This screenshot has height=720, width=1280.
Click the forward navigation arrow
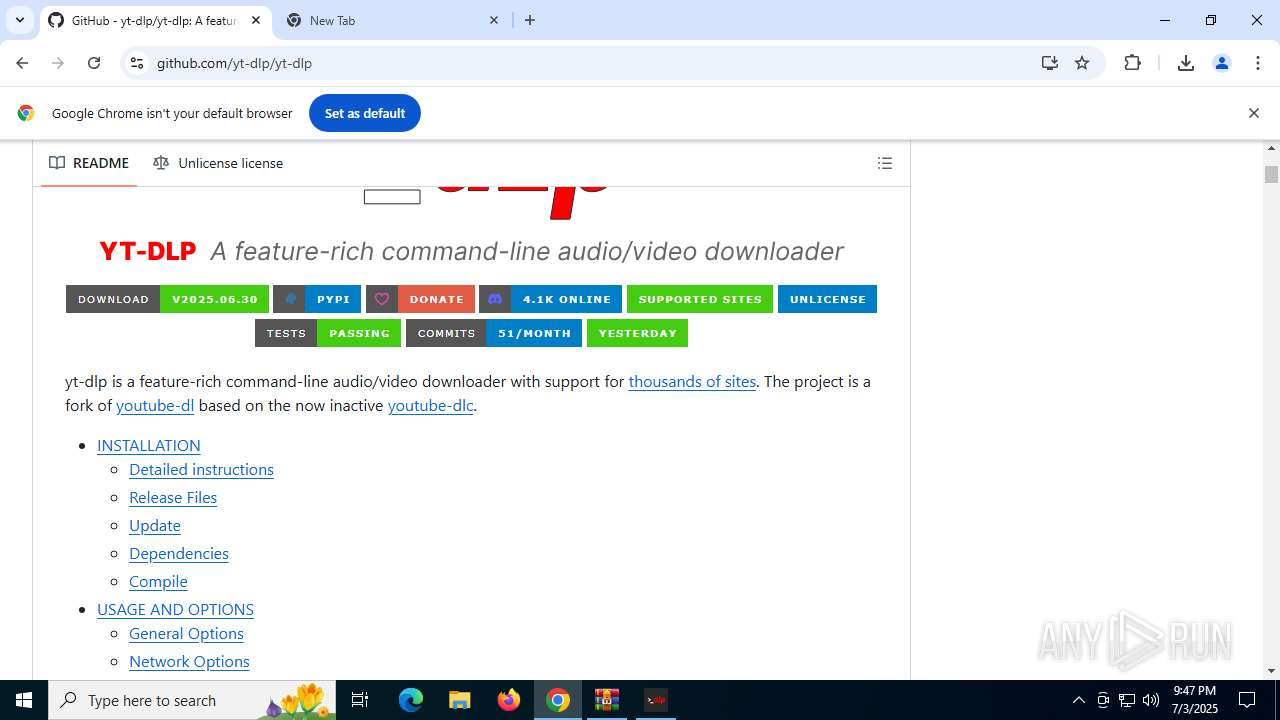tap(58, 63)
